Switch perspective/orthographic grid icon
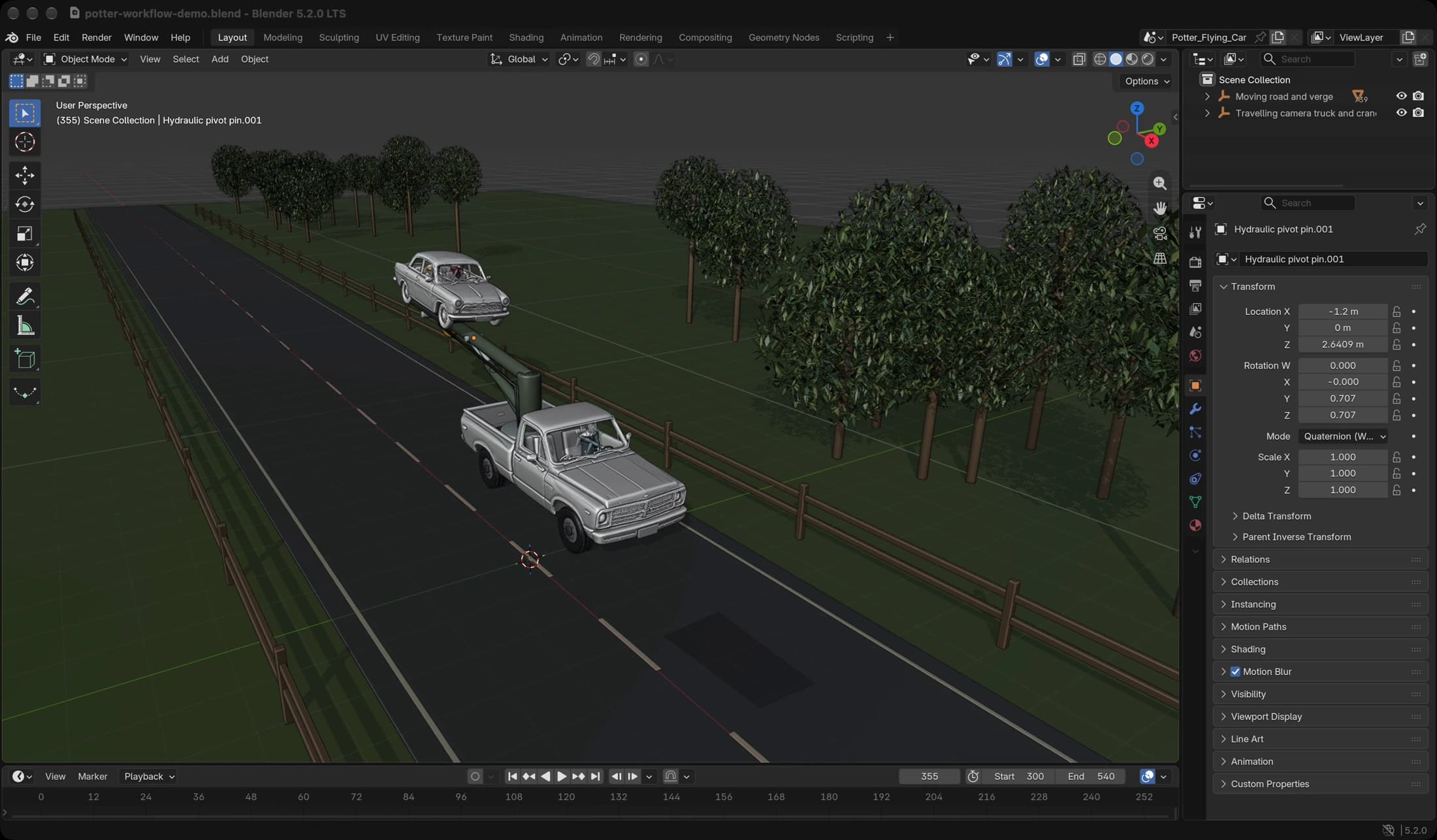Image resolution: width=1437 pixels, height=840 pixels. point(1160,258)
